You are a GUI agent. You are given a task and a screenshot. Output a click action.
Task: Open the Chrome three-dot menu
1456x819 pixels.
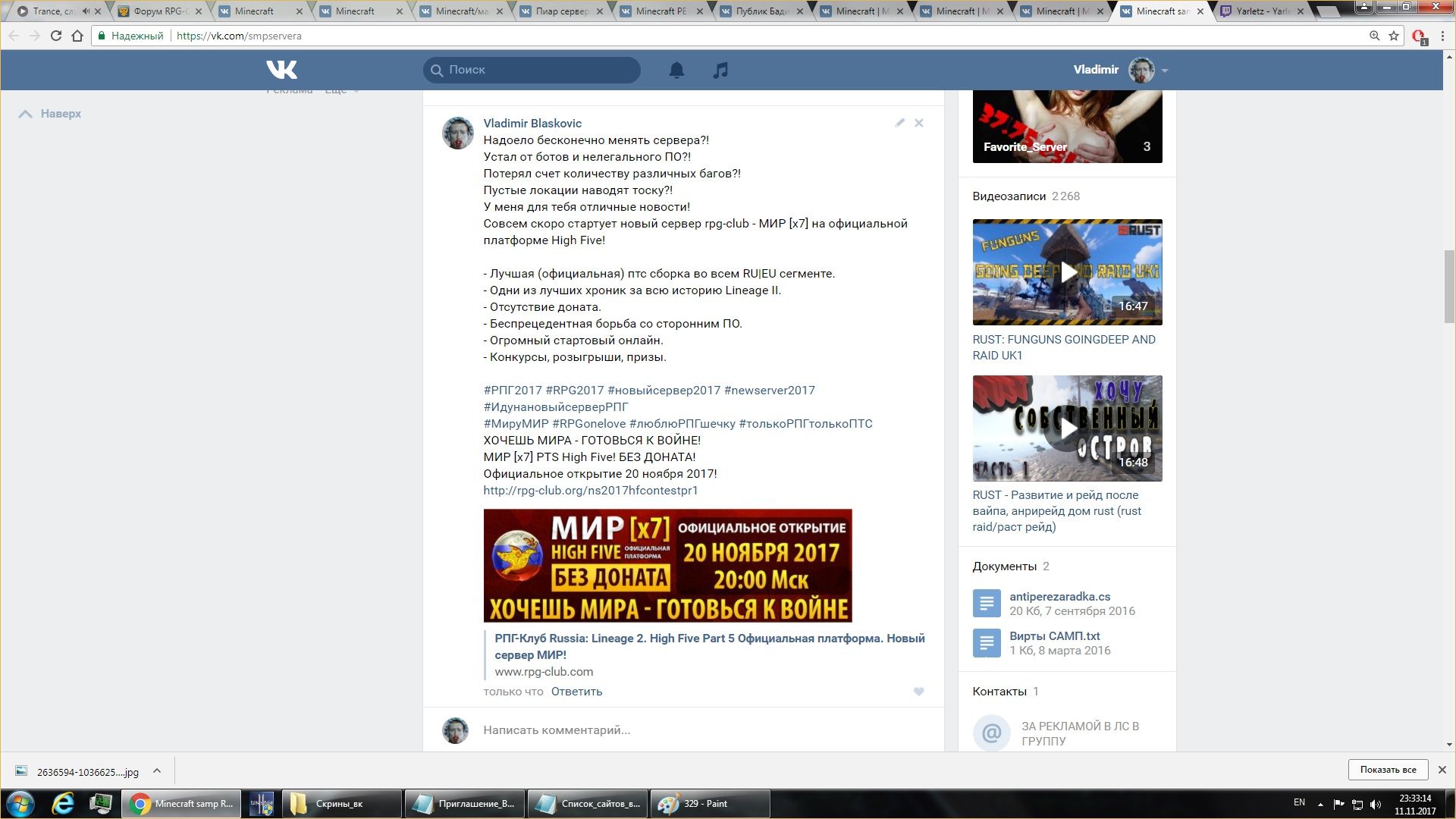click(1443, 36)
